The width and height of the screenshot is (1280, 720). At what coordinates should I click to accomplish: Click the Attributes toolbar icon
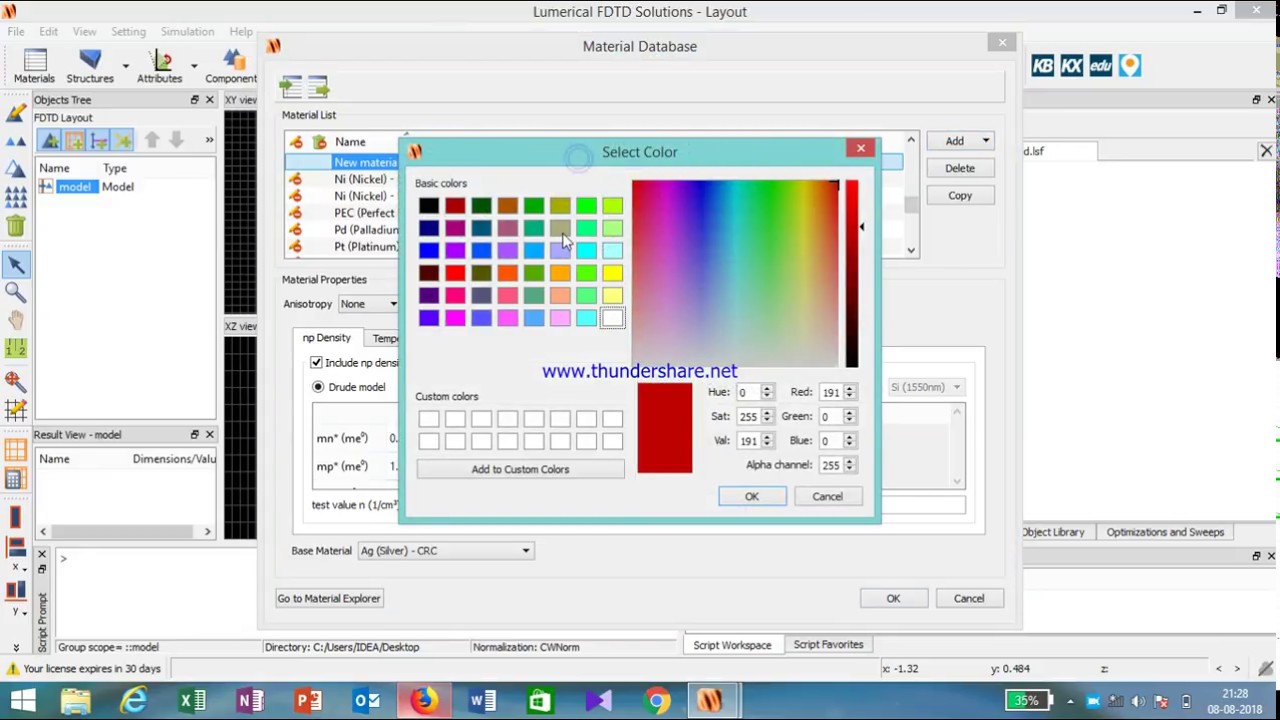[160, 66]
